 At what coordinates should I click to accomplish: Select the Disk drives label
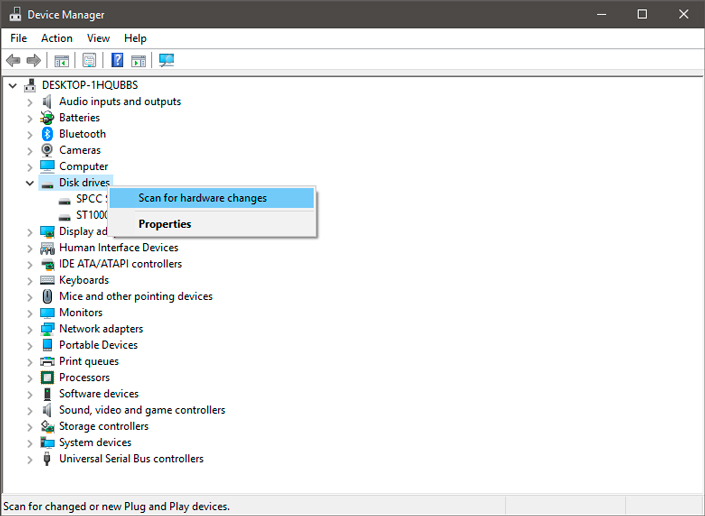click(85, 182)
